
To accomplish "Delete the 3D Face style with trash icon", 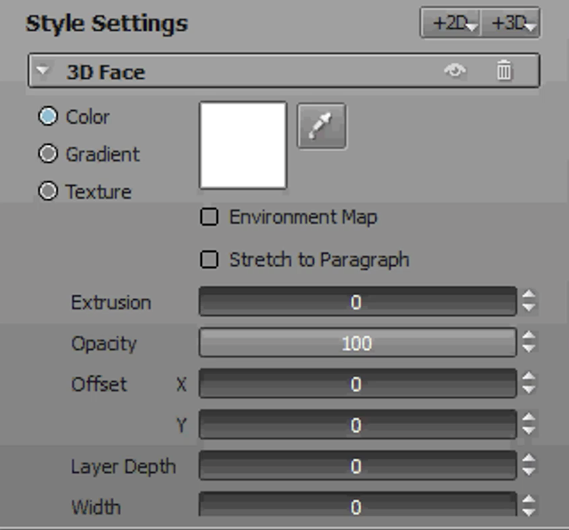I will pos(504,70).
